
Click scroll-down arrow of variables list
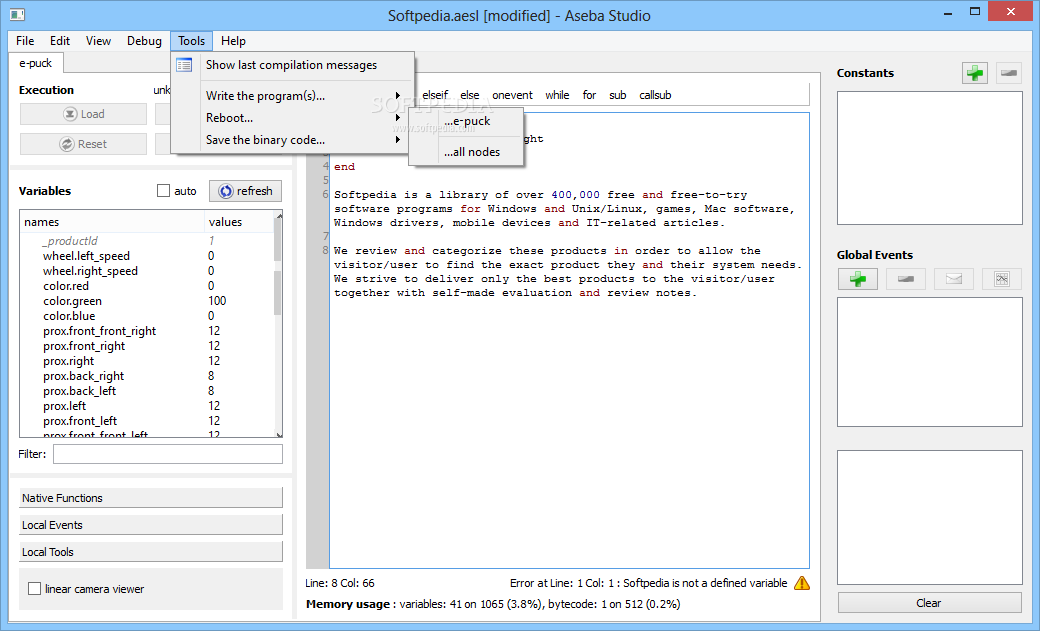point(279,435)
